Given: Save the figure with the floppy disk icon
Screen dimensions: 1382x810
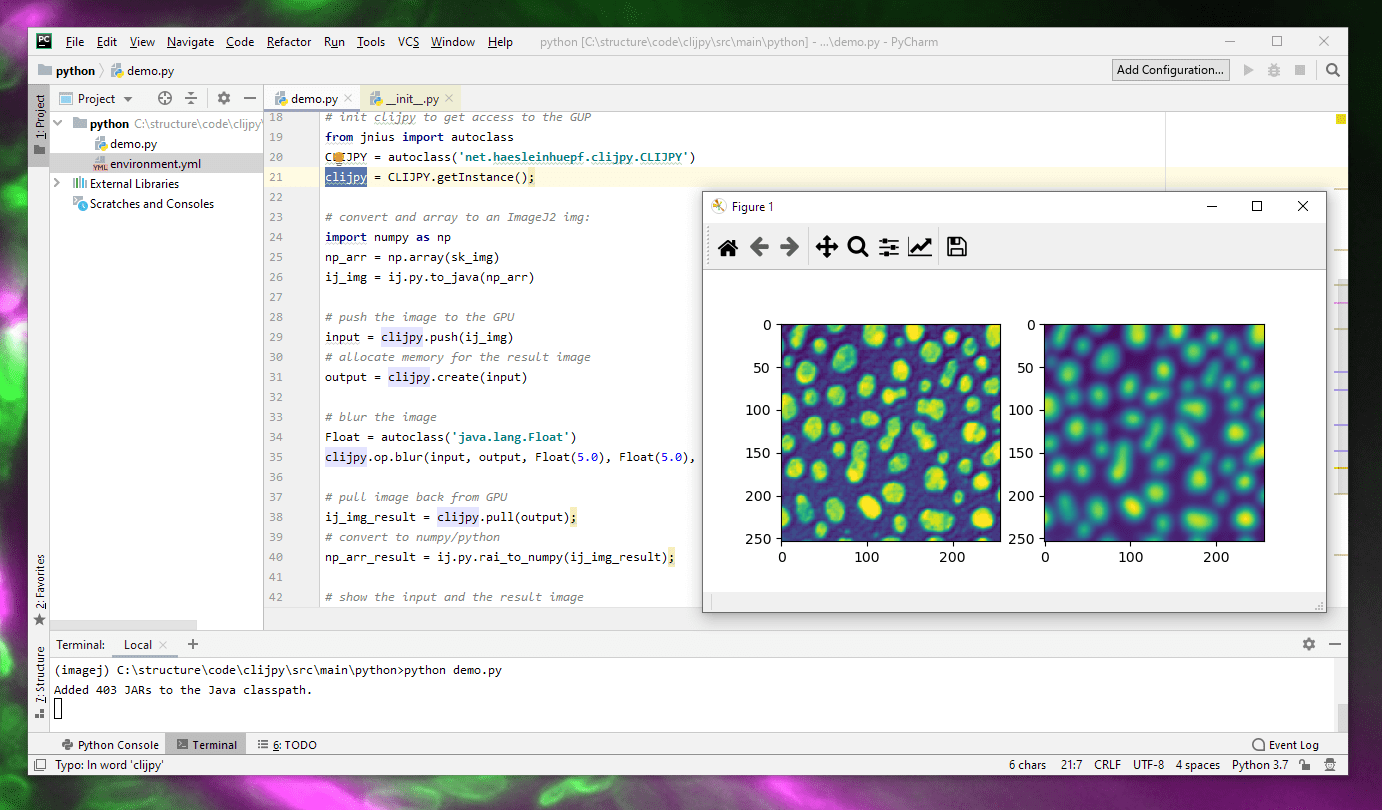Looking at the screenshot, I should [957, 247].
